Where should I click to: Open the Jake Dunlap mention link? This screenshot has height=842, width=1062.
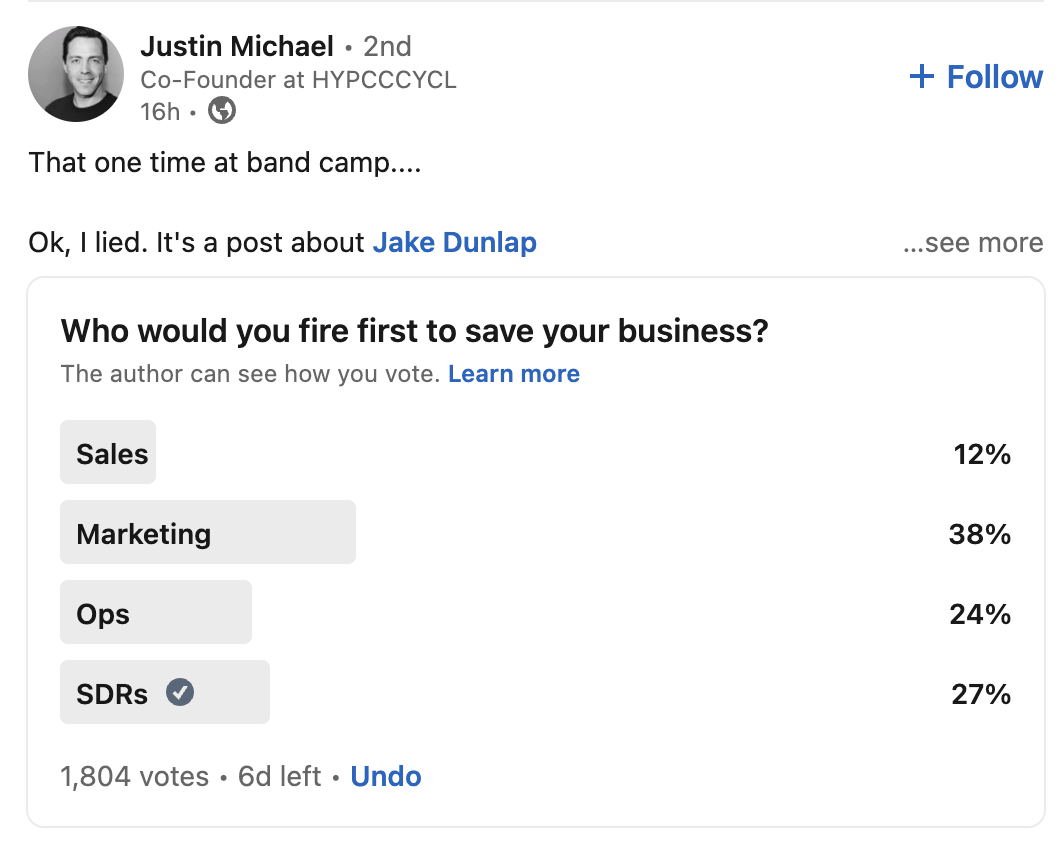(x=454, y=243)
